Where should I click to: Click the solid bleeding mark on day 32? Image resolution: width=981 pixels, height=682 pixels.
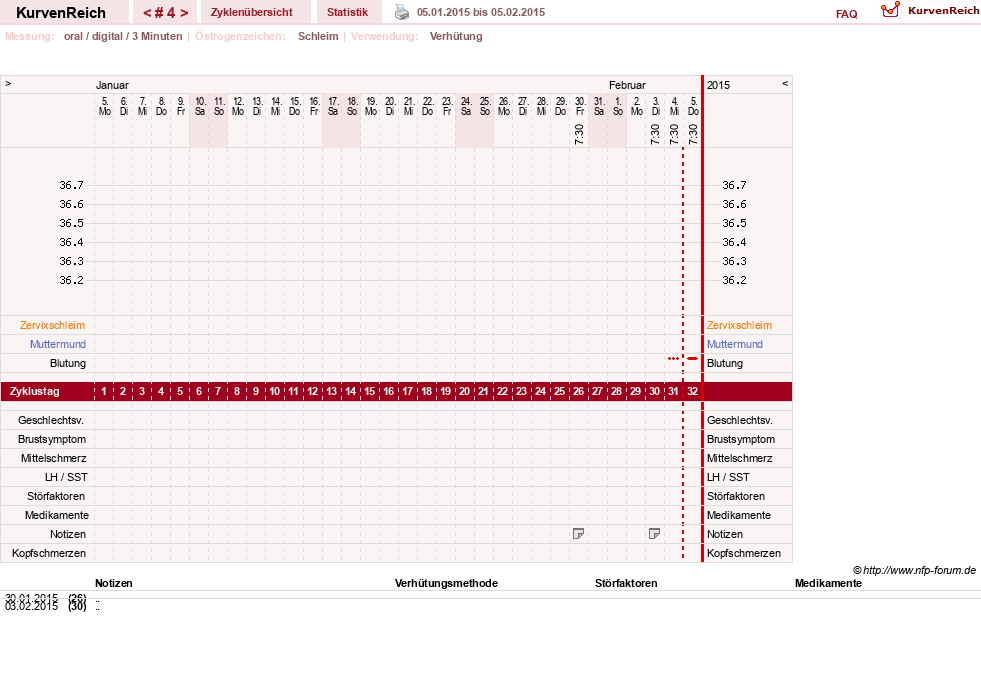(693, 359)
